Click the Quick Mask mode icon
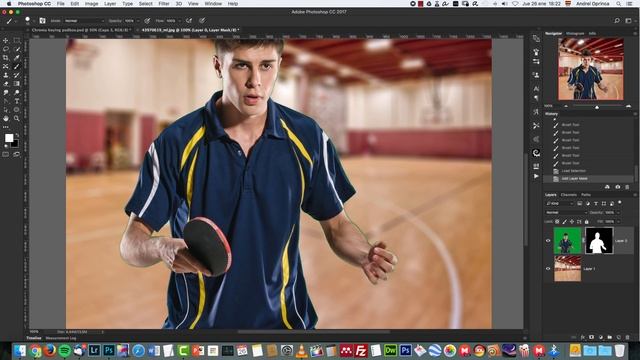 pyautogui.click(x=6, y=154)
